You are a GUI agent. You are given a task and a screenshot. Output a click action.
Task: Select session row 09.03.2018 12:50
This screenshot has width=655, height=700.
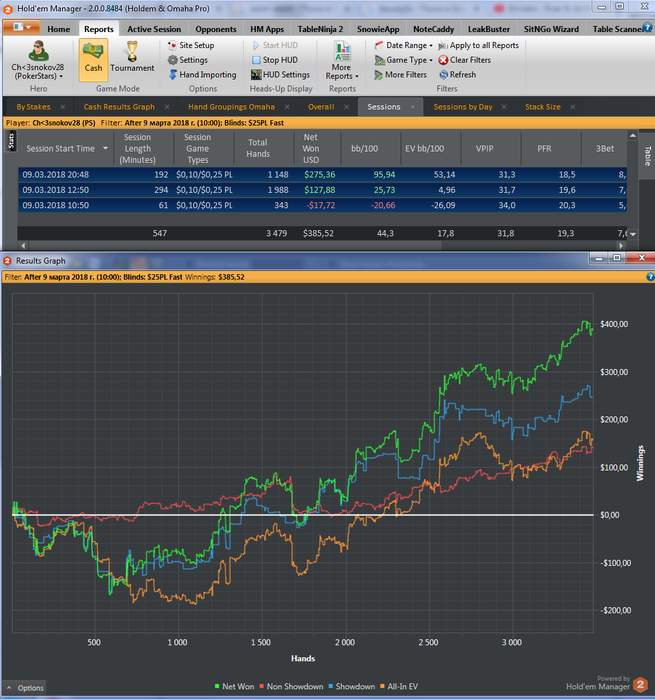322,190
